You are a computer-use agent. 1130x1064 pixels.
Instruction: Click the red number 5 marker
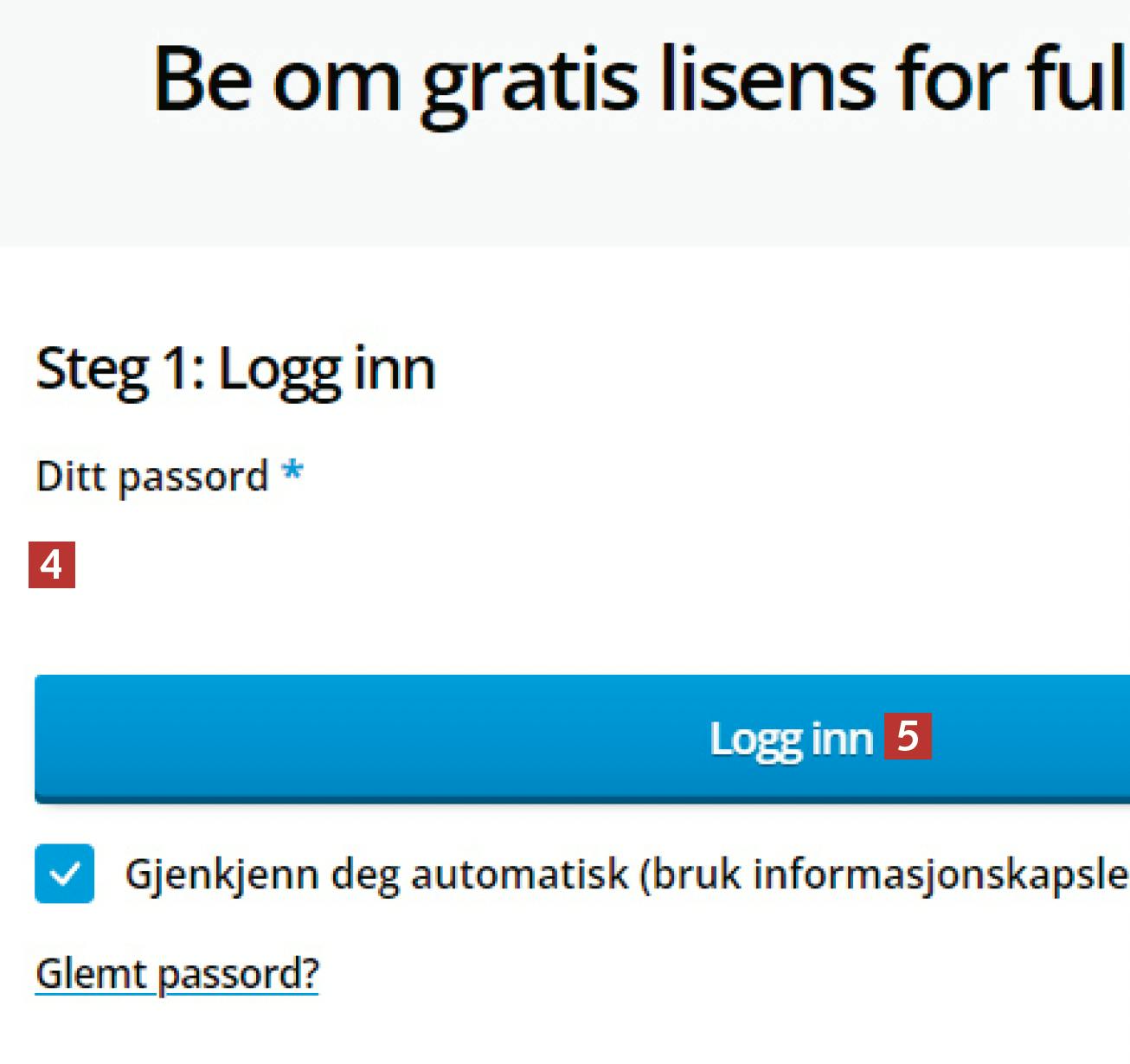(908, 736)
